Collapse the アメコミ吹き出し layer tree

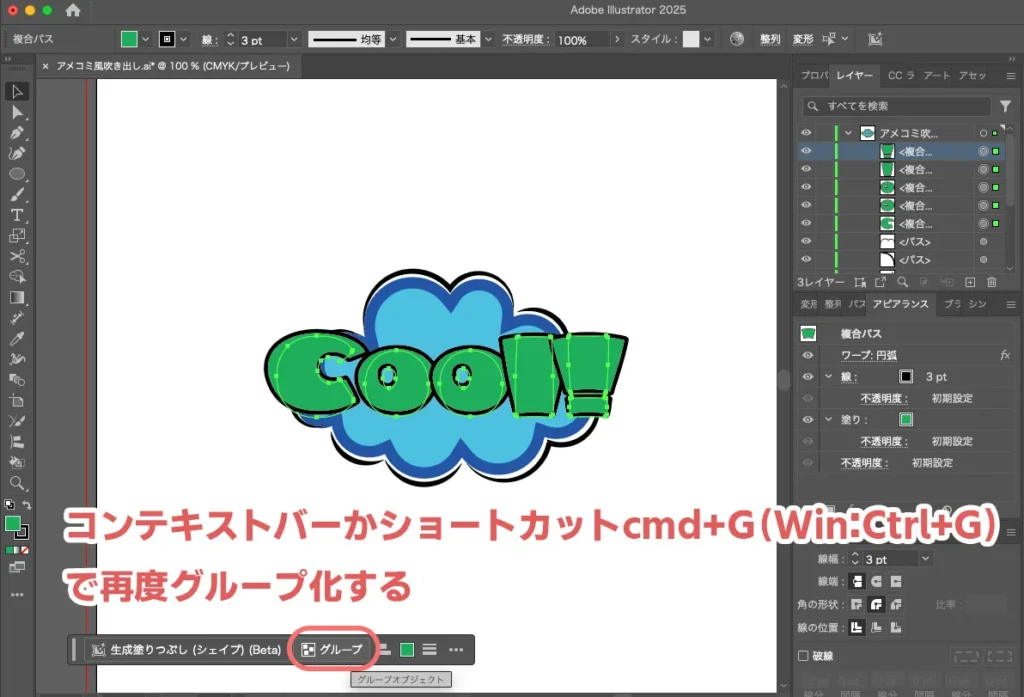[x=848, y=133]
